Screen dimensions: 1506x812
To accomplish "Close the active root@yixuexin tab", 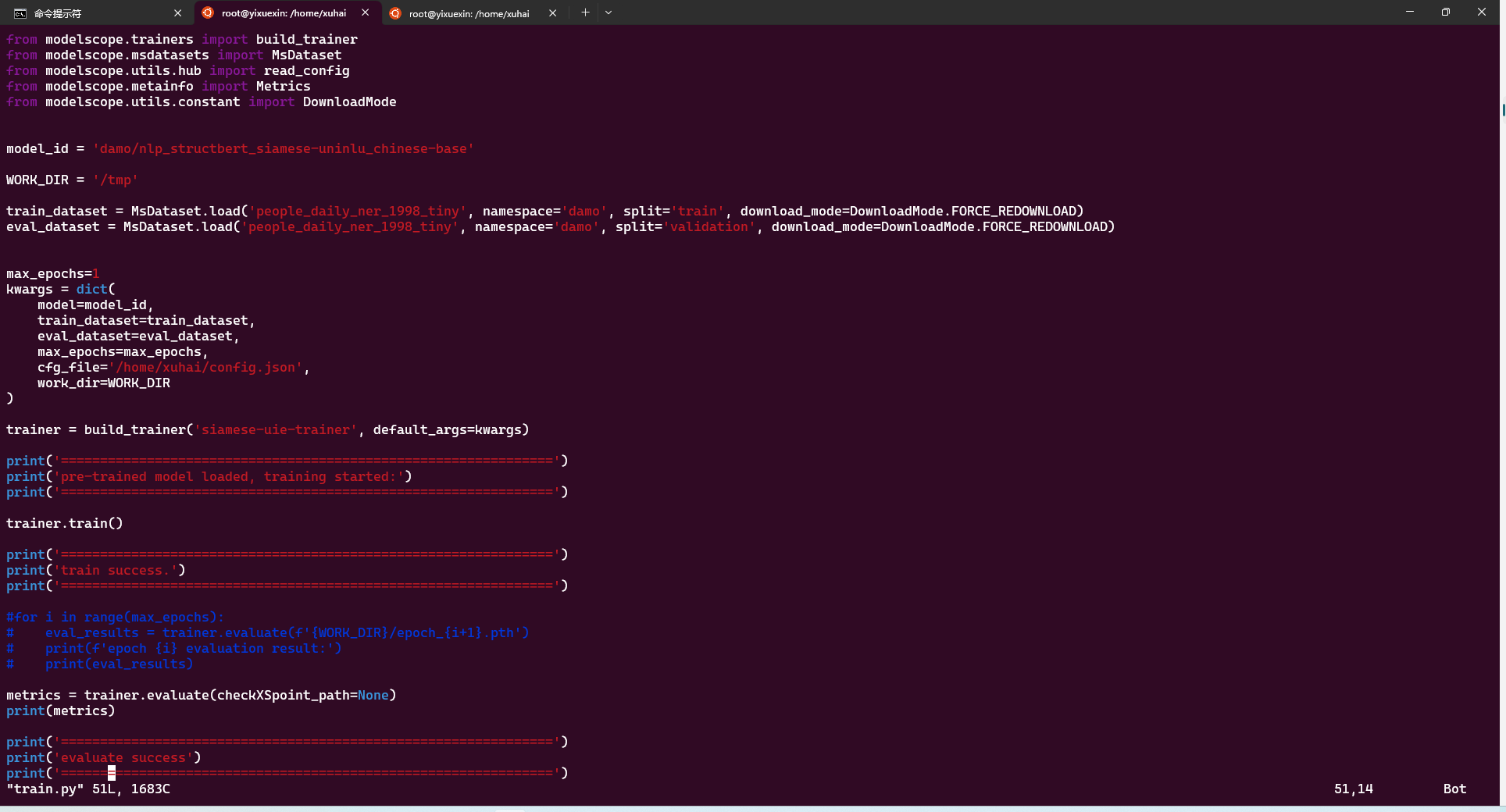I will pyautogui.click(x=365, y=13).
